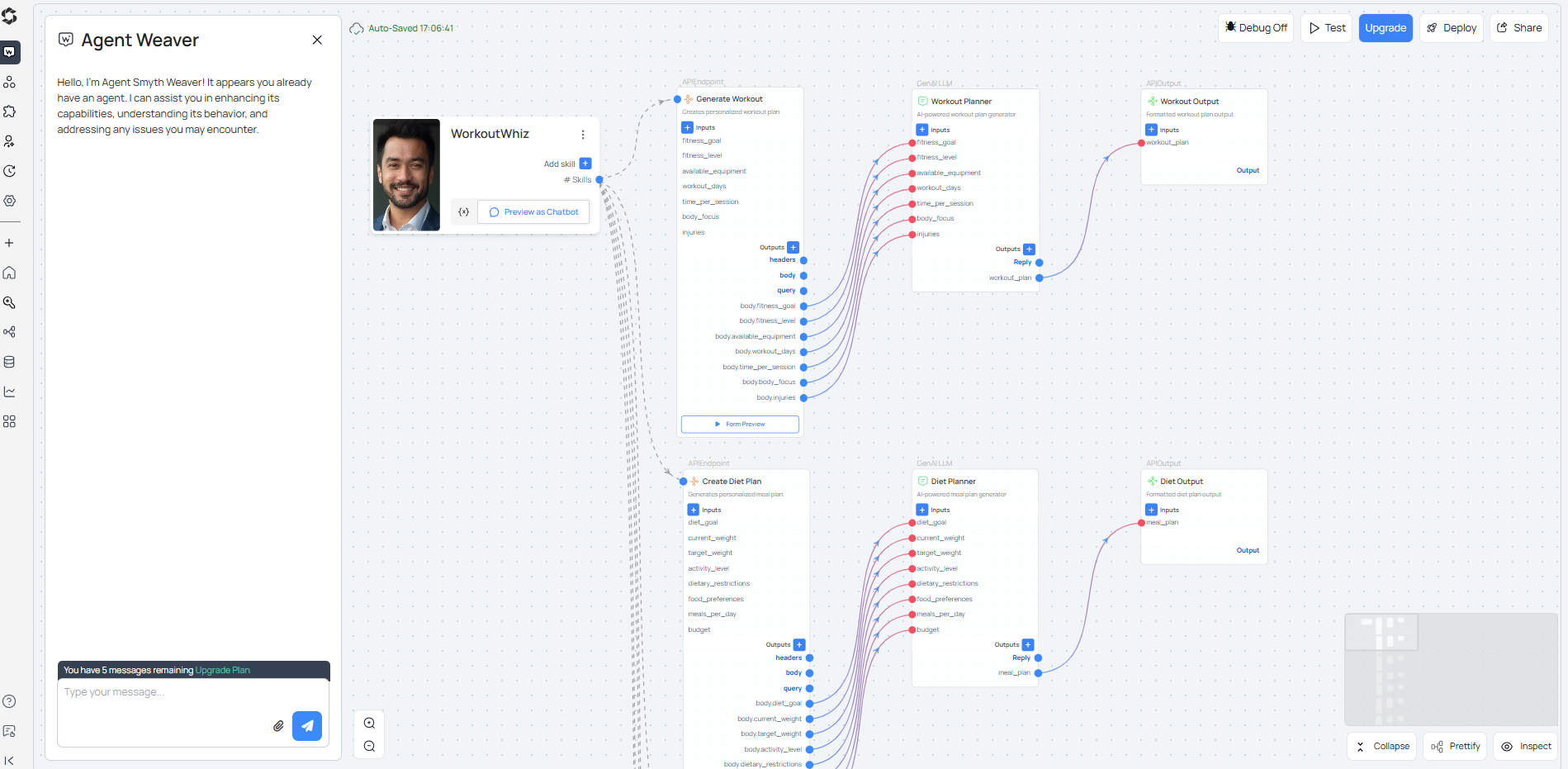Click the variables braces icon on agent card
The width and height of the screenshot is (1568, 769).
point(464,212)
